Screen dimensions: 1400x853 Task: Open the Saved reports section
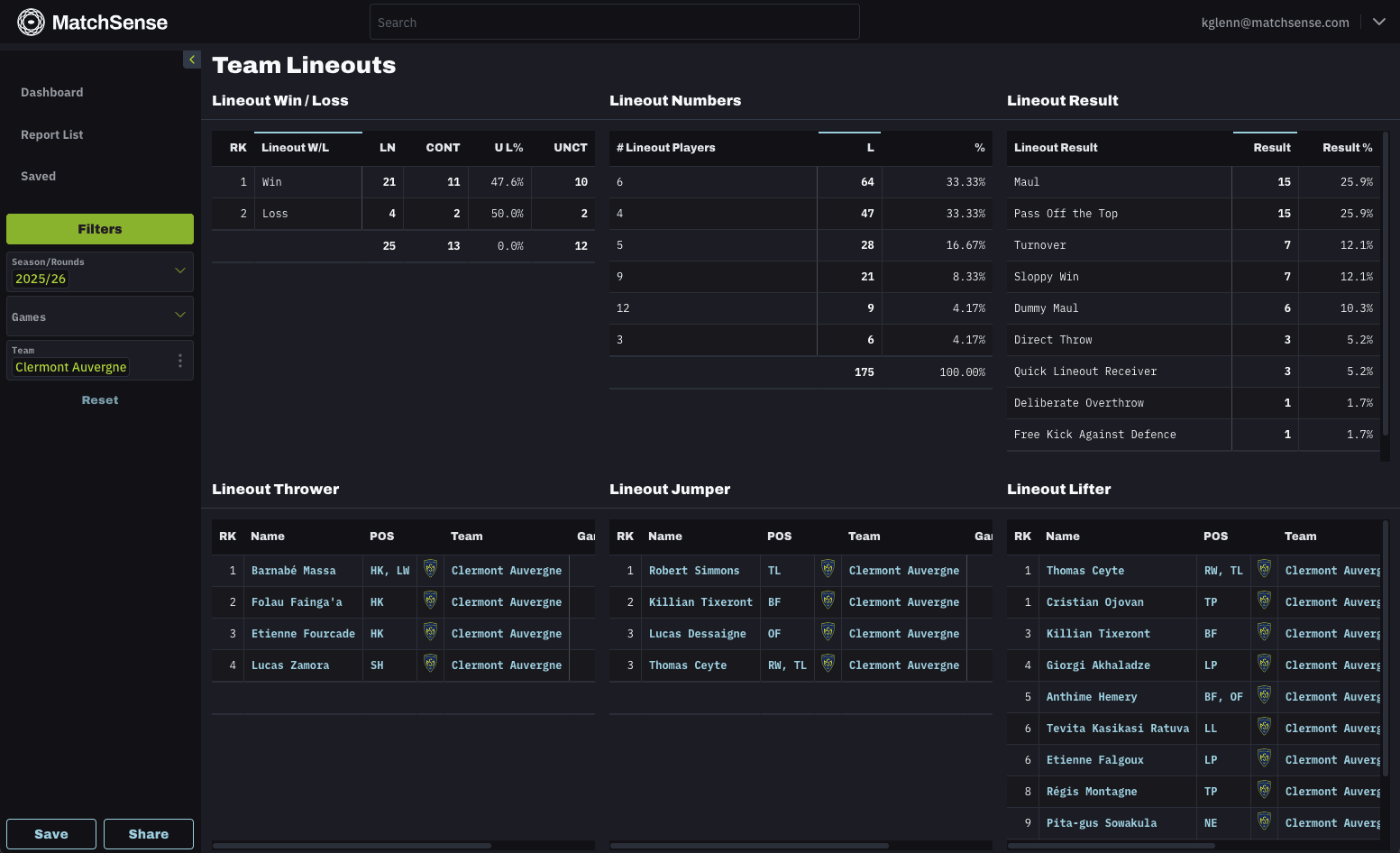(x=38, y=176)
